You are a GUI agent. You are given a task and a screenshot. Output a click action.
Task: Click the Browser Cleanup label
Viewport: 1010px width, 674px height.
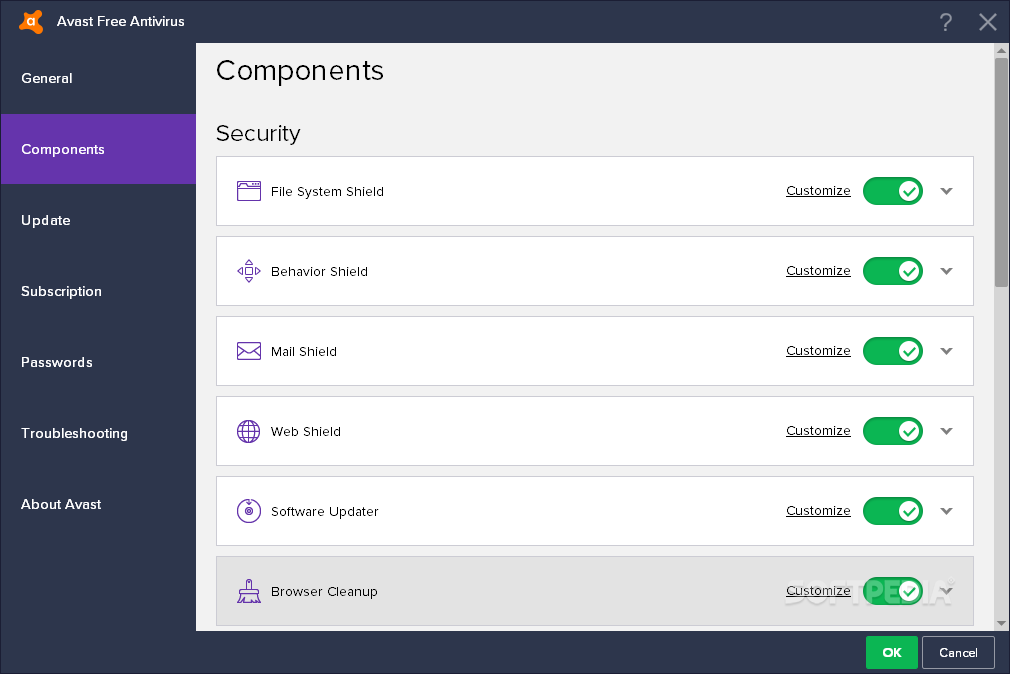click(324, 591)
